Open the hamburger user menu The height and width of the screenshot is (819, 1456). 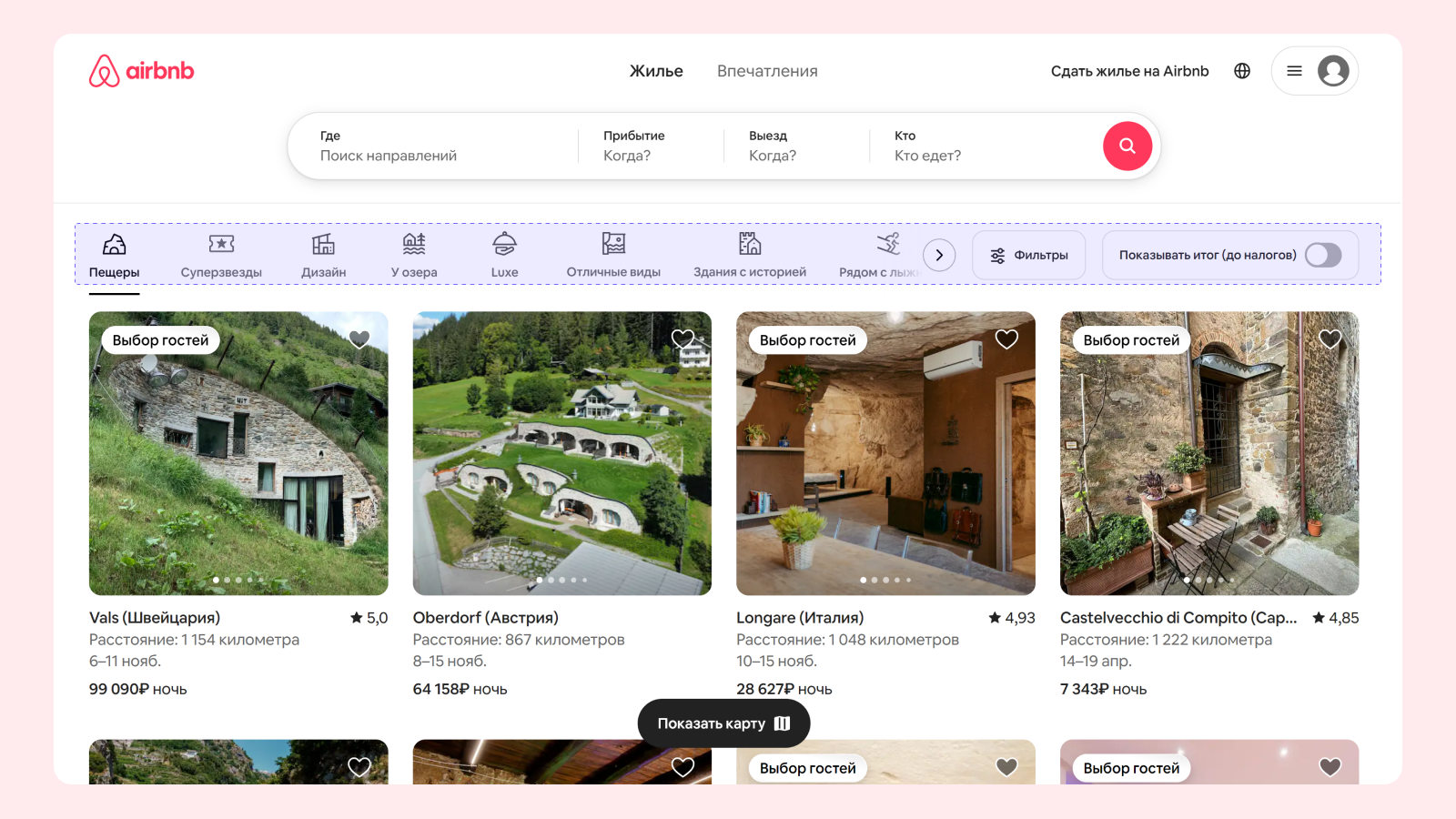pos(1293,70)
